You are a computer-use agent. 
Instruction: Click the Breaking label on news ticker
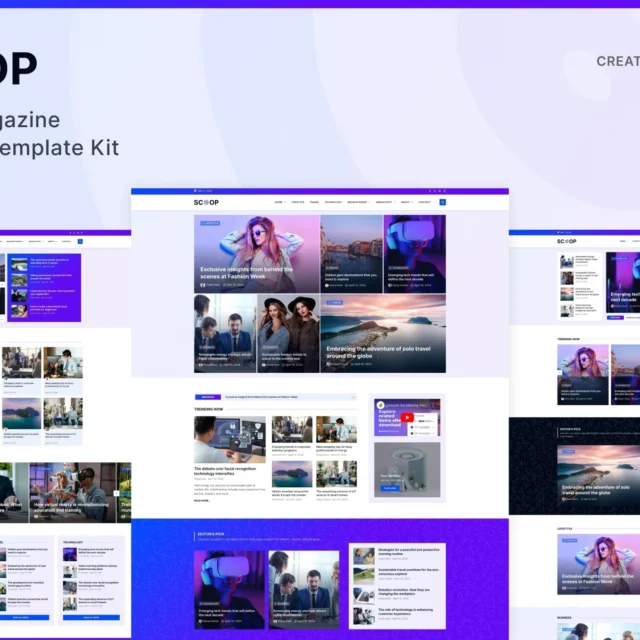click(208, 397)
